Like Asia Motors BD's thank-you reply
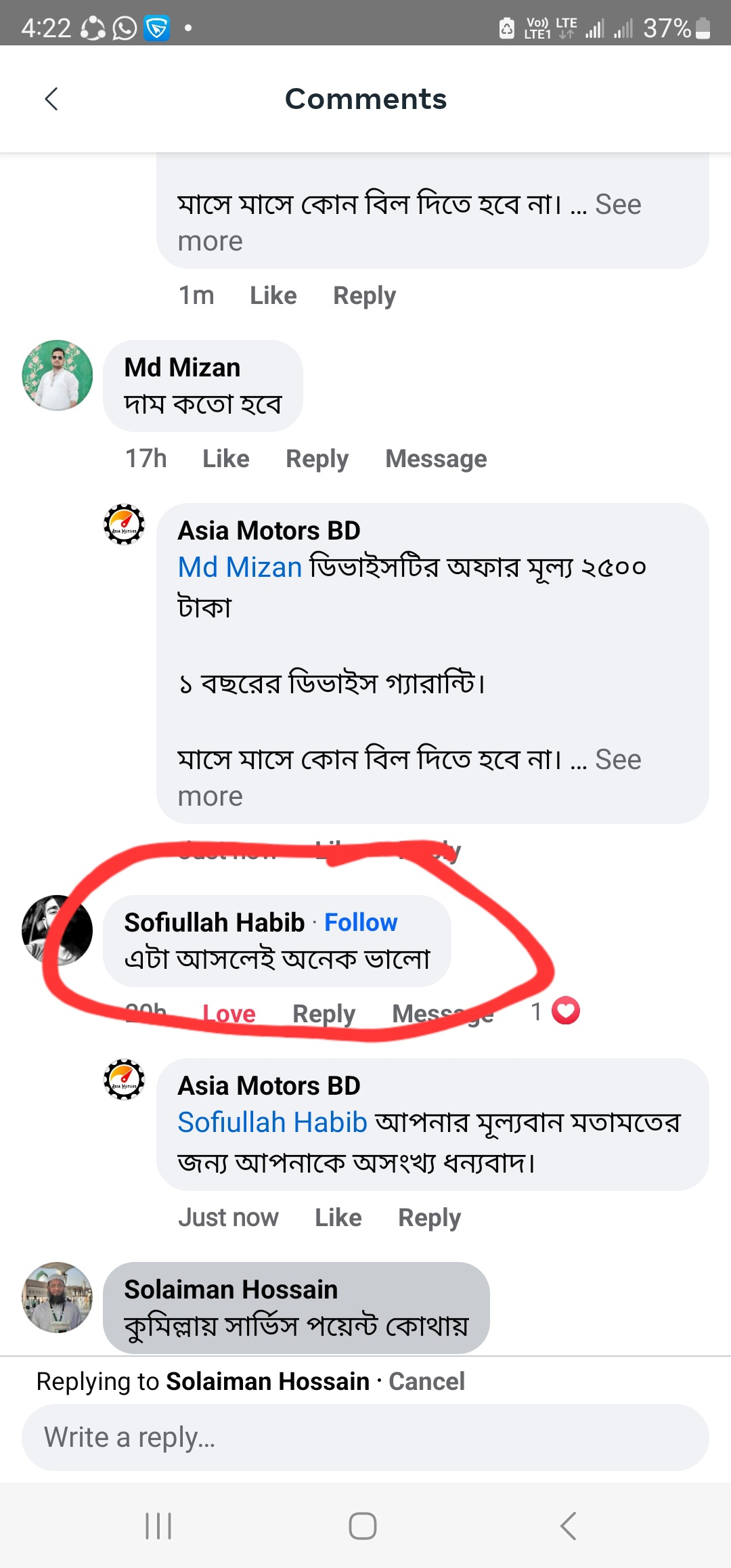Image resolution: width=731 pixels, height=1568 pixels. (338, 1217)
